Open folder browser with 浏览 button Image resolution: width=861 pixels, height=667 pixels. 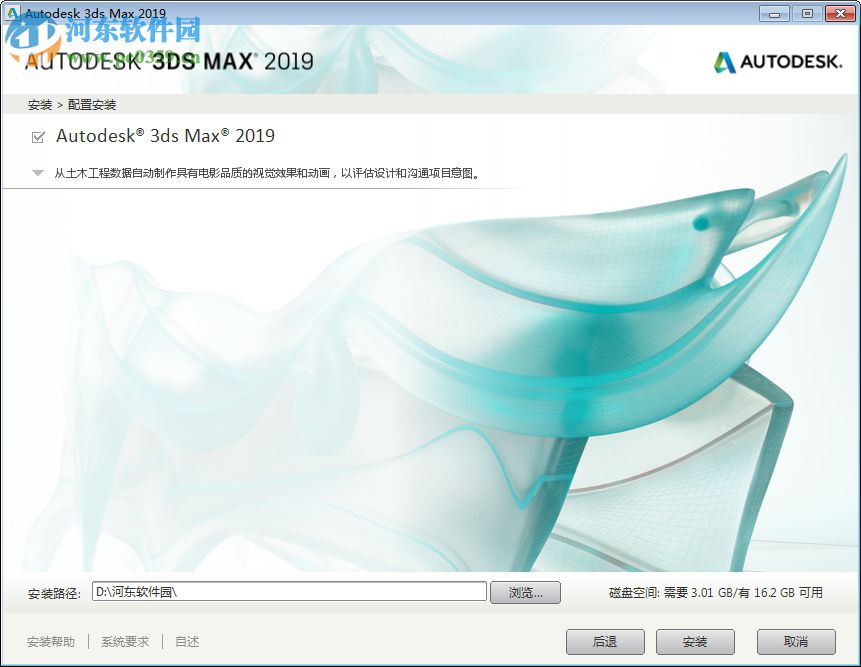(x=525, y=591)
